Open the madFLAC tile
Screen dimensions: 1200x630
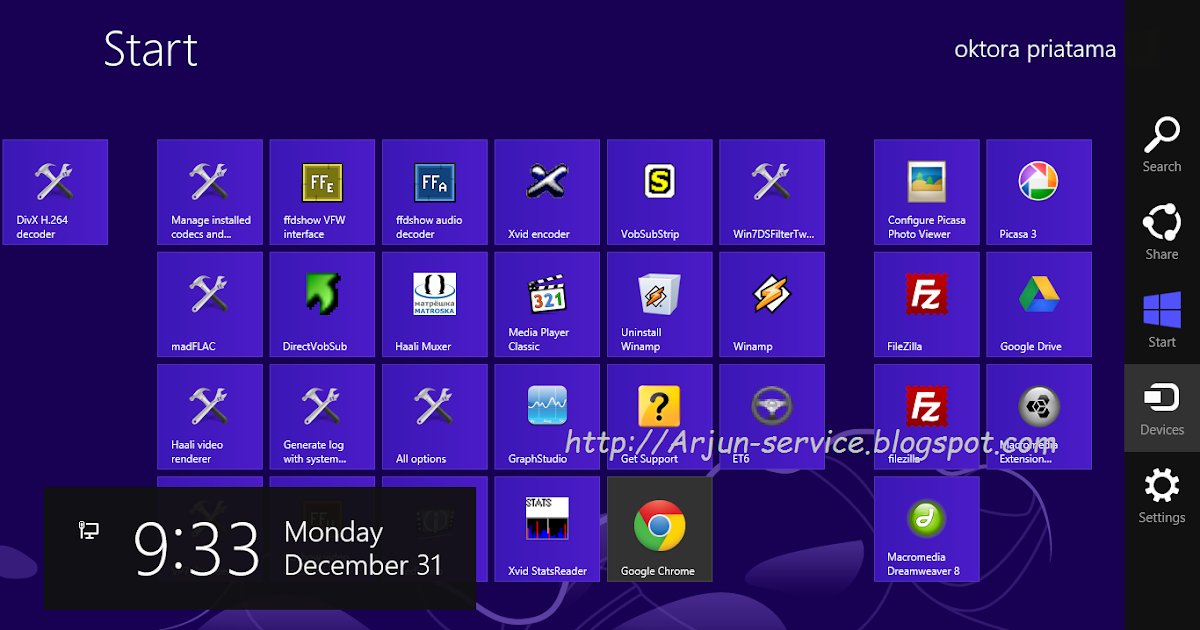210,305
